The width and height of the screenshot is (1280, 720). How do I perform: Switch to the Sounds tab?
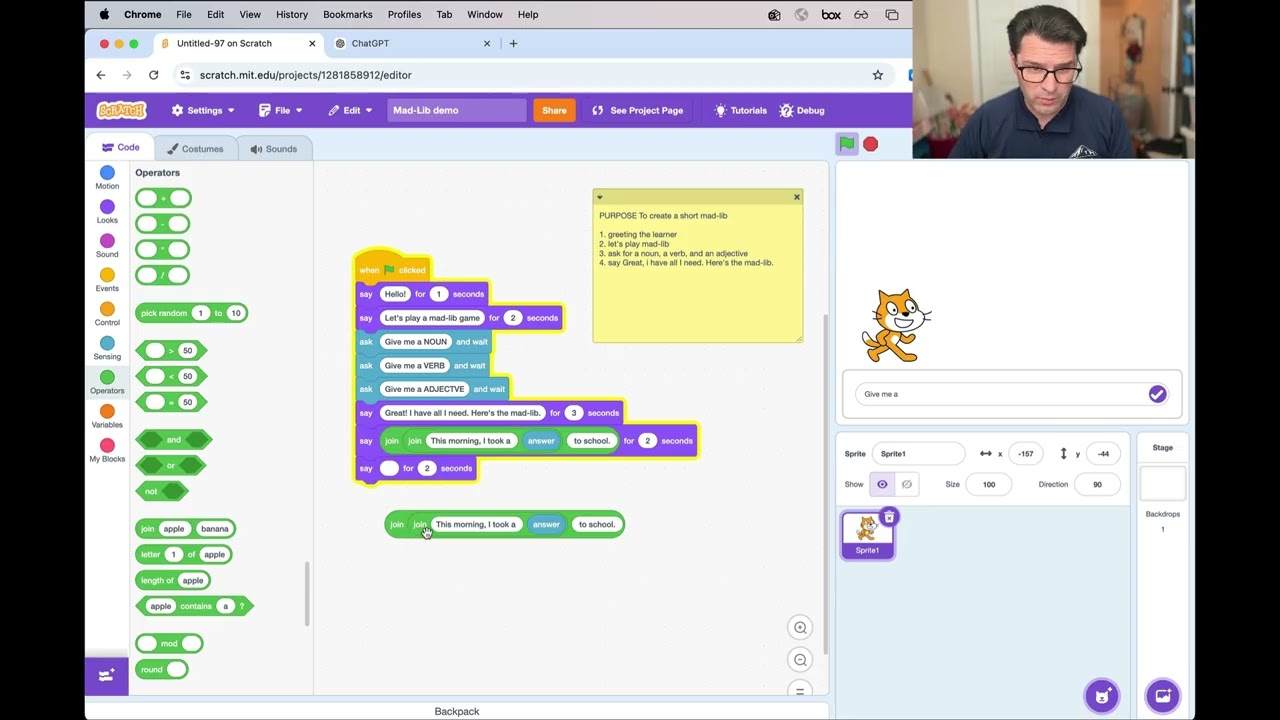point(273,148)
